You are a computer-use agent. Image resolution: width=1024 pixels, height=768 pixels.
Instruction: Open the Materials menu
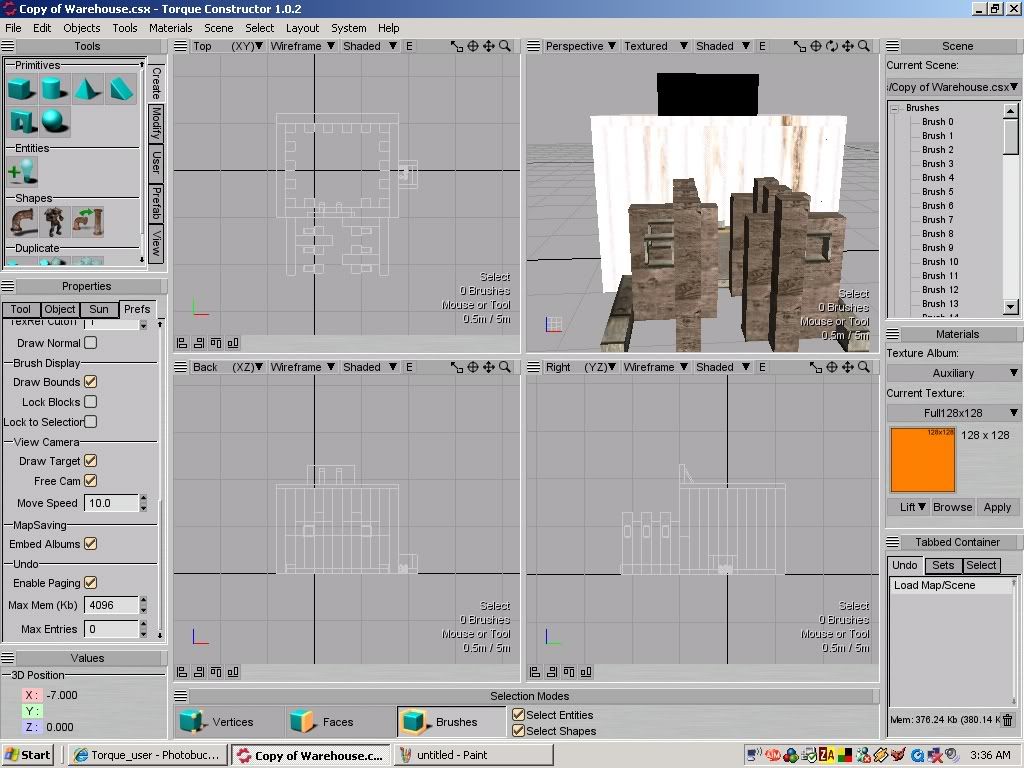170,28
